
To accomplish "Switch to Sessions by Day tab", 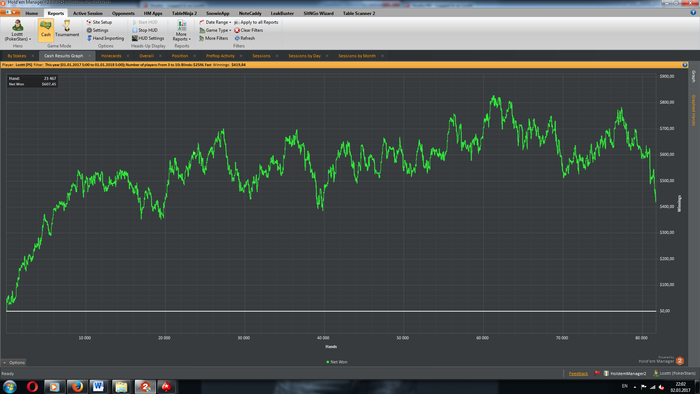I will click(x=304, y=56).
